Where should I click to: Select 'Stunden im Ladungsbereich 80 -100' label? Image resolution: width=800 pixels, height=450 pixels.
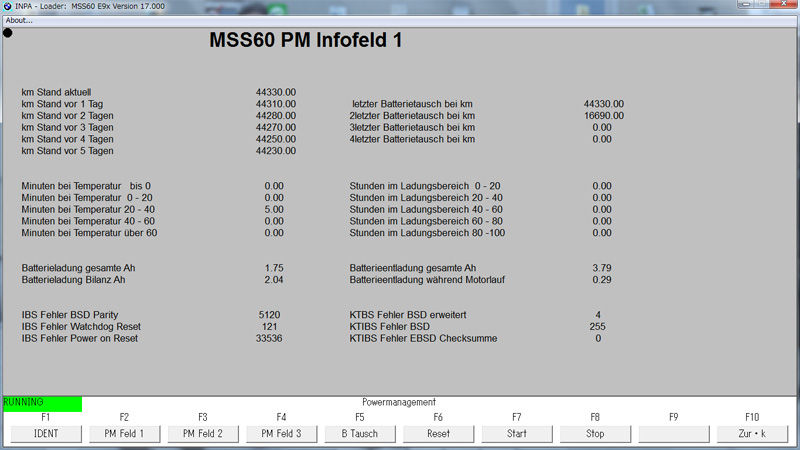(x=427, y=233)
